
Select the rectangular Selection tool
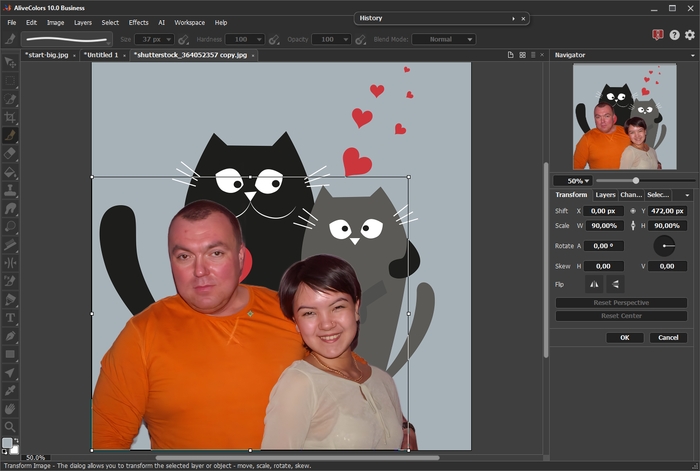(x=10, y=80)
